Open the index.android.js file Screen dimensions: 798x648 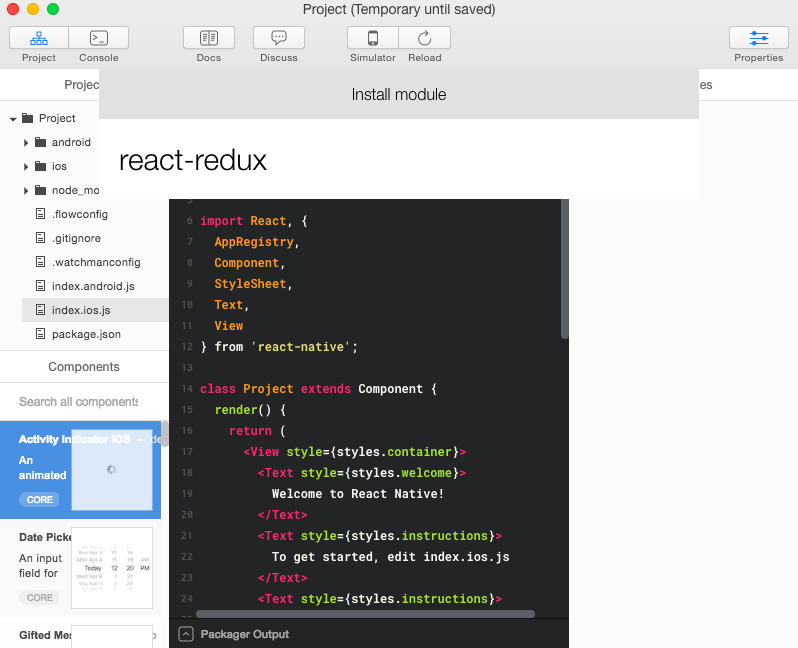coord(95,286)
